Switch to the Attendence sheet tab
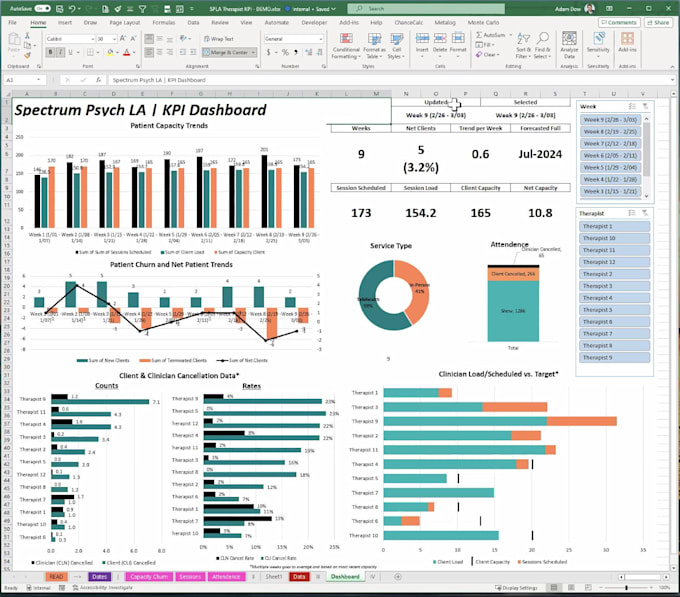 click(x=226, y=577)
